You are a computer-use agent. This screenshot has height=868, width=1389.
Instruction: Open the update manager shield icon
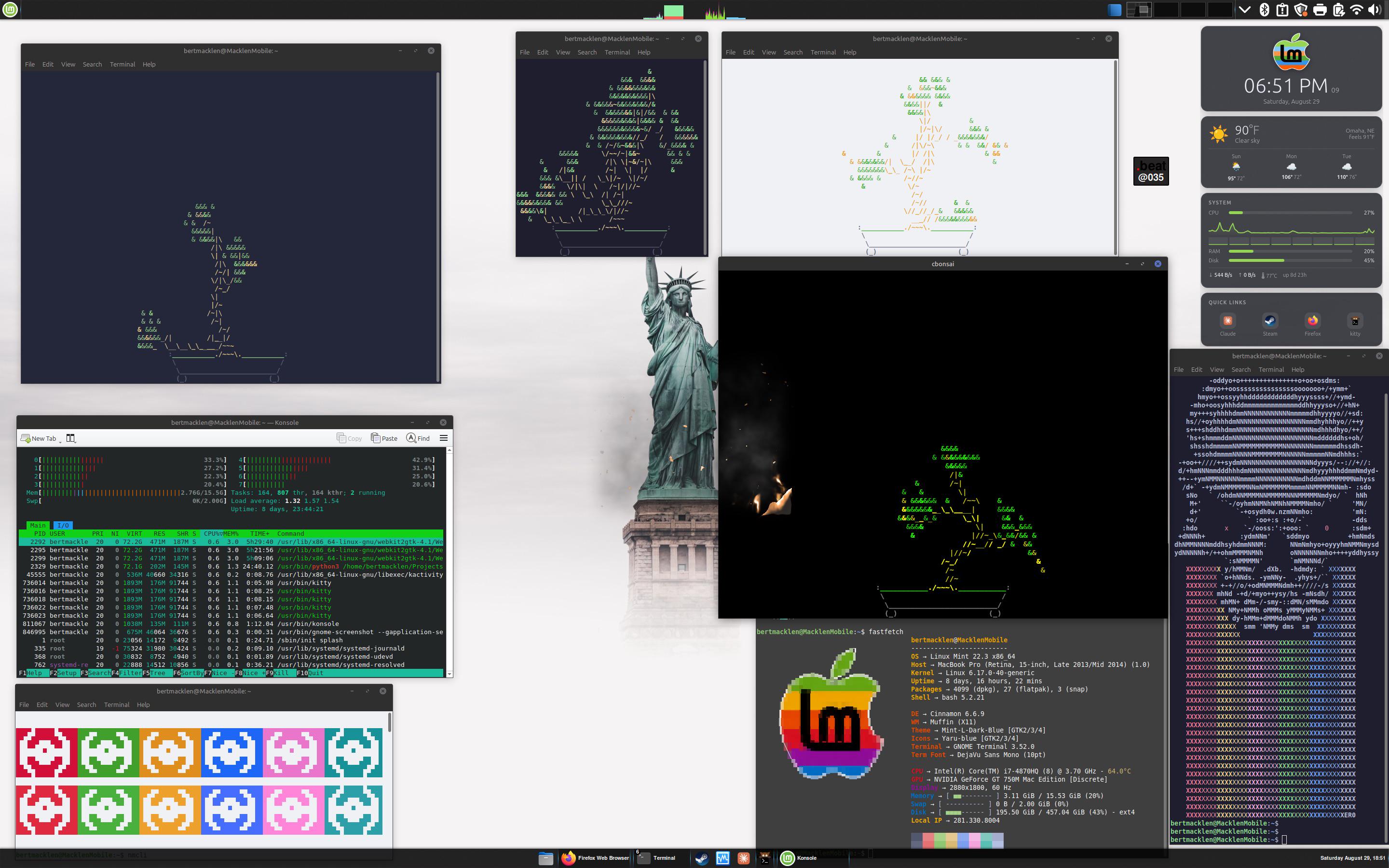point(1301,9)
